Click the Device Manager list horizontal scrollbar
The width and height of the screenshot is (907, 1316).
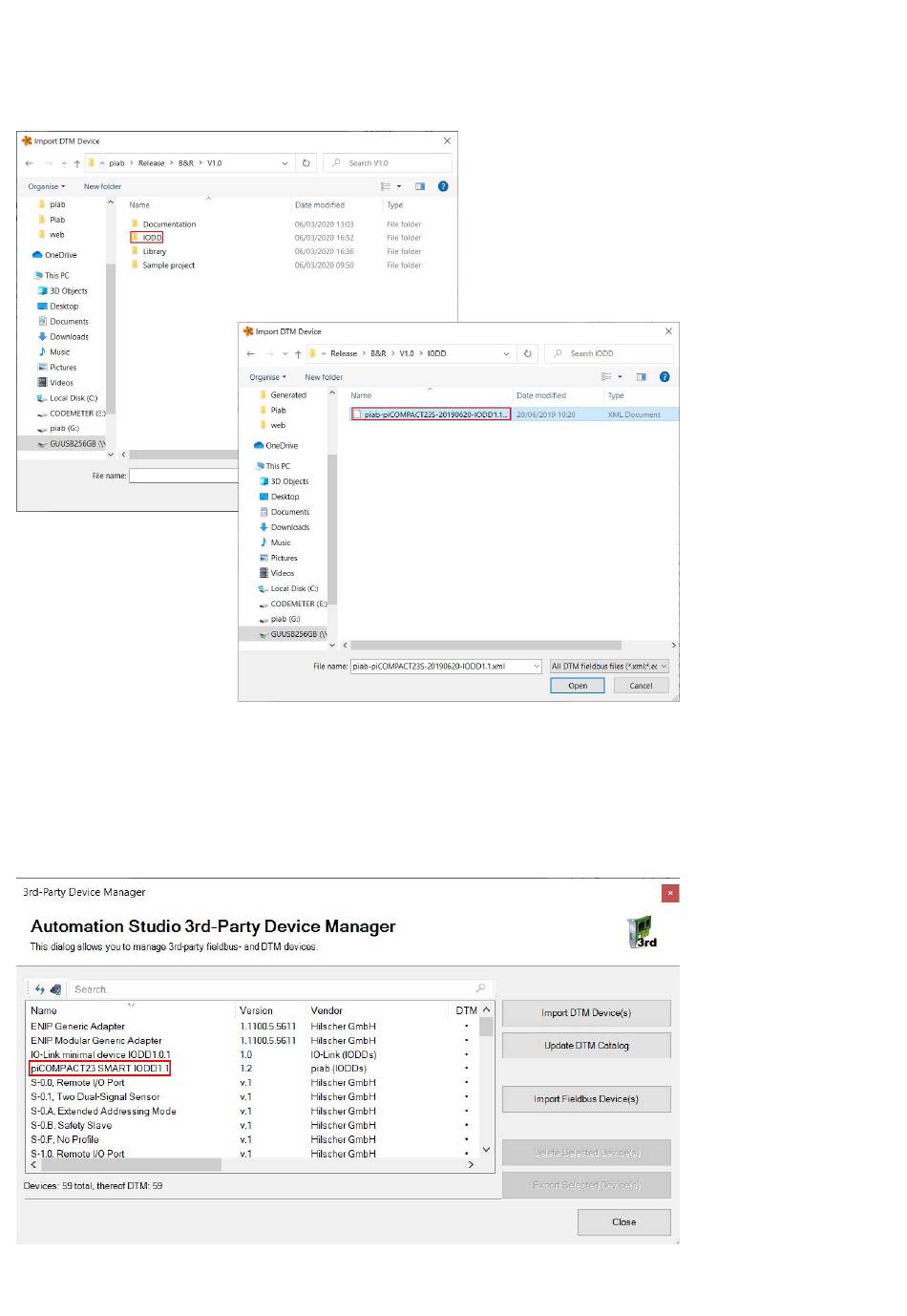click(x=132, y=1165)
